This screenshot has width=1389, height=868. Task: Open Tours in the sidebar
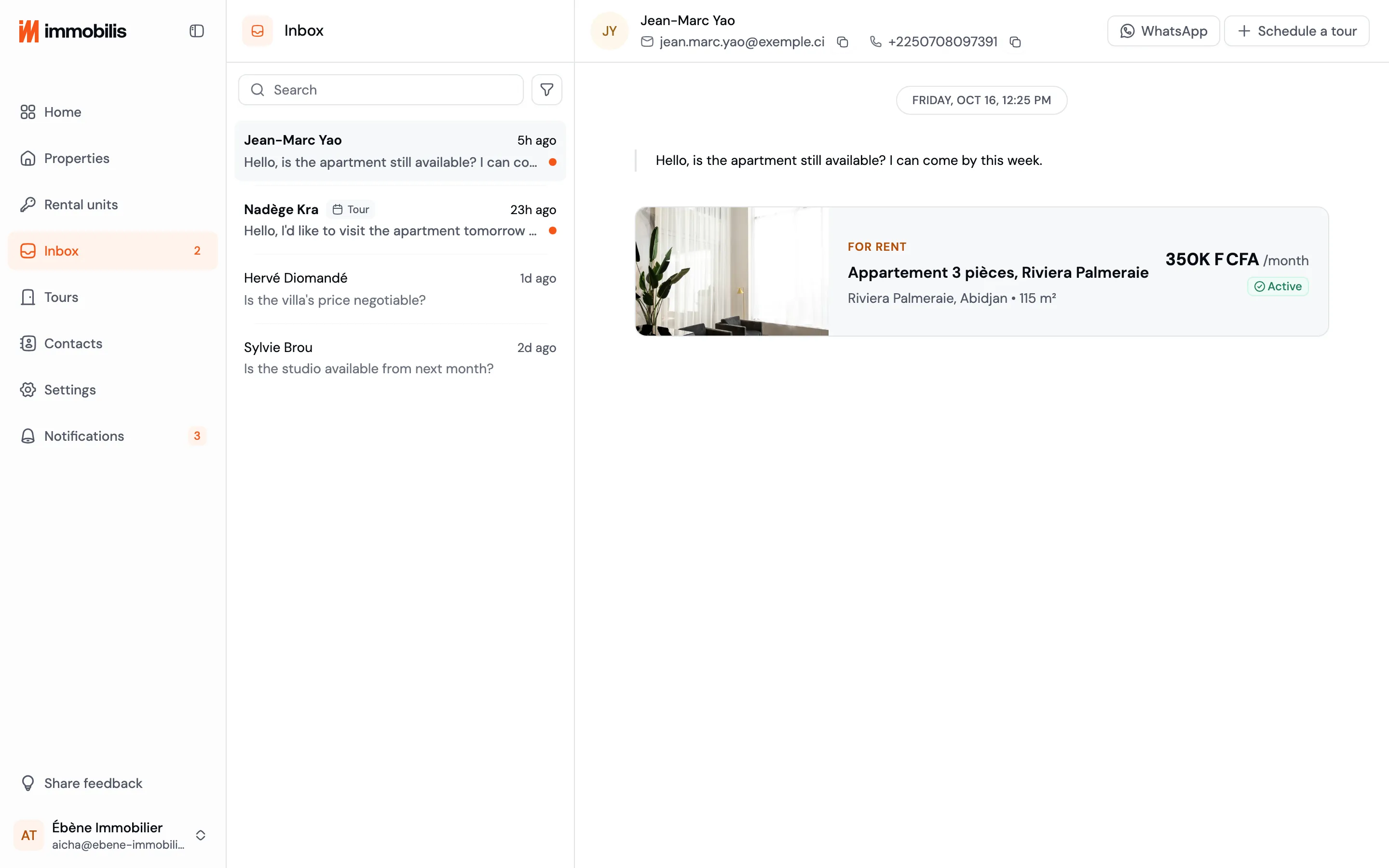point(113,297)
